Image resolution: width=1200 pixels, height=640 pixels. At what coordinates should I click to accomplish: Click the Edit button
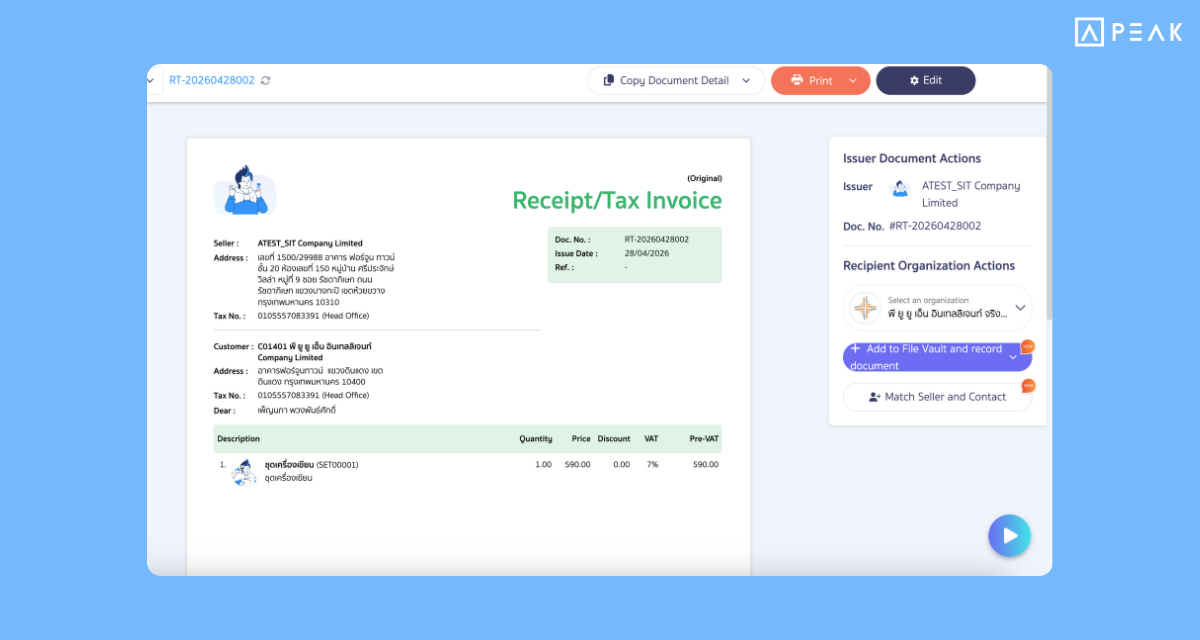[926, 80]
